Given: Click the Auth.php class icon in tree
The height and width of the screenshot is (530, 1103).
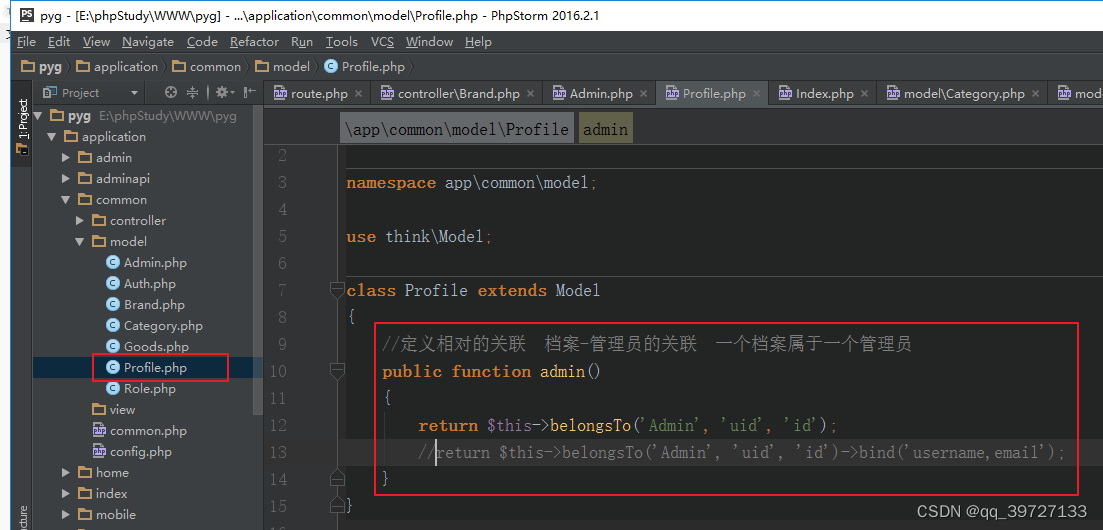Looking at the screenshot, I should tap(113, 284).
